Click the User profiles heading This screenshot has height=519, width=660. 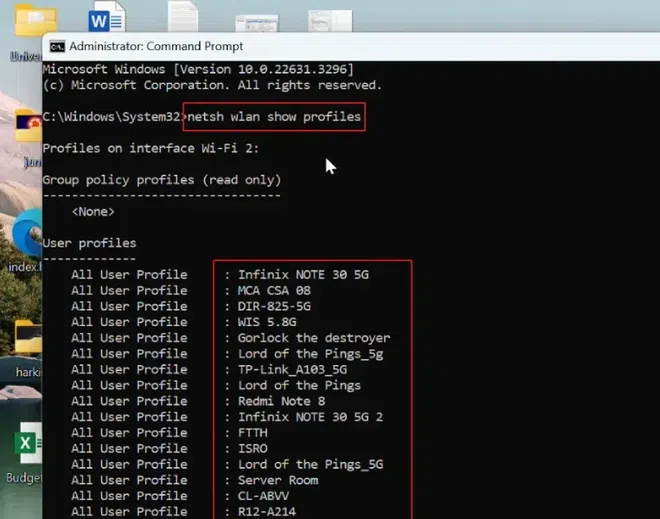[x=89, y=243]
